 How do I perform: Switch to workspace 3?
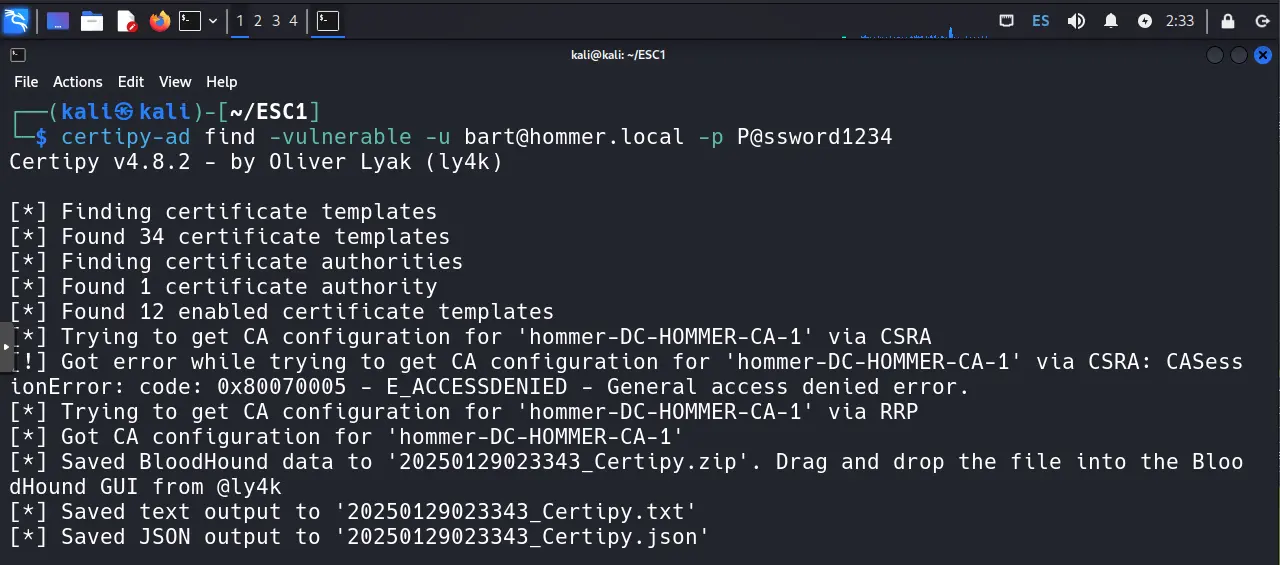(x=276, y=21)
